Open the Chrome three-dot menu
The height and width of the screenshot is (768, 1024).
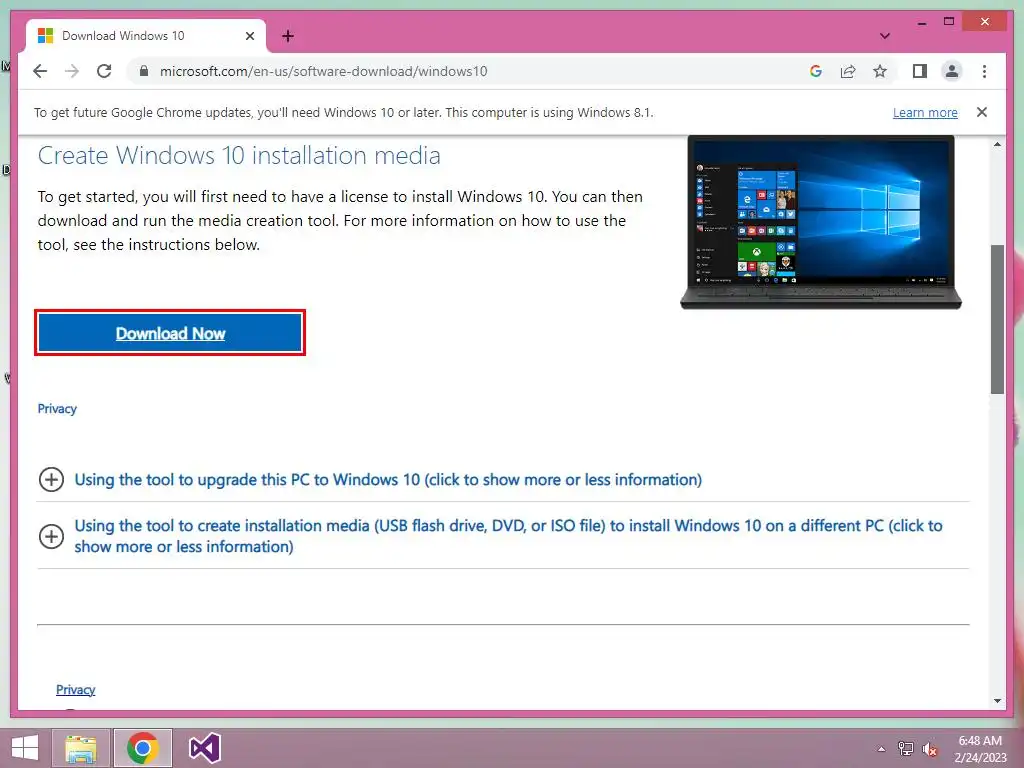pos(984,71)
